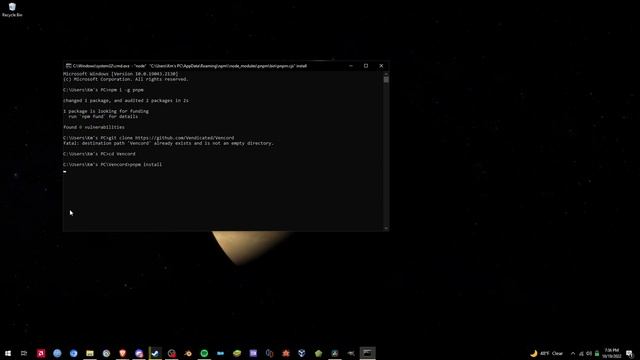Click the 'npm i -g pnpm' command line
Viewport: 640px width, 360px height.
click(x=103, y=90)
